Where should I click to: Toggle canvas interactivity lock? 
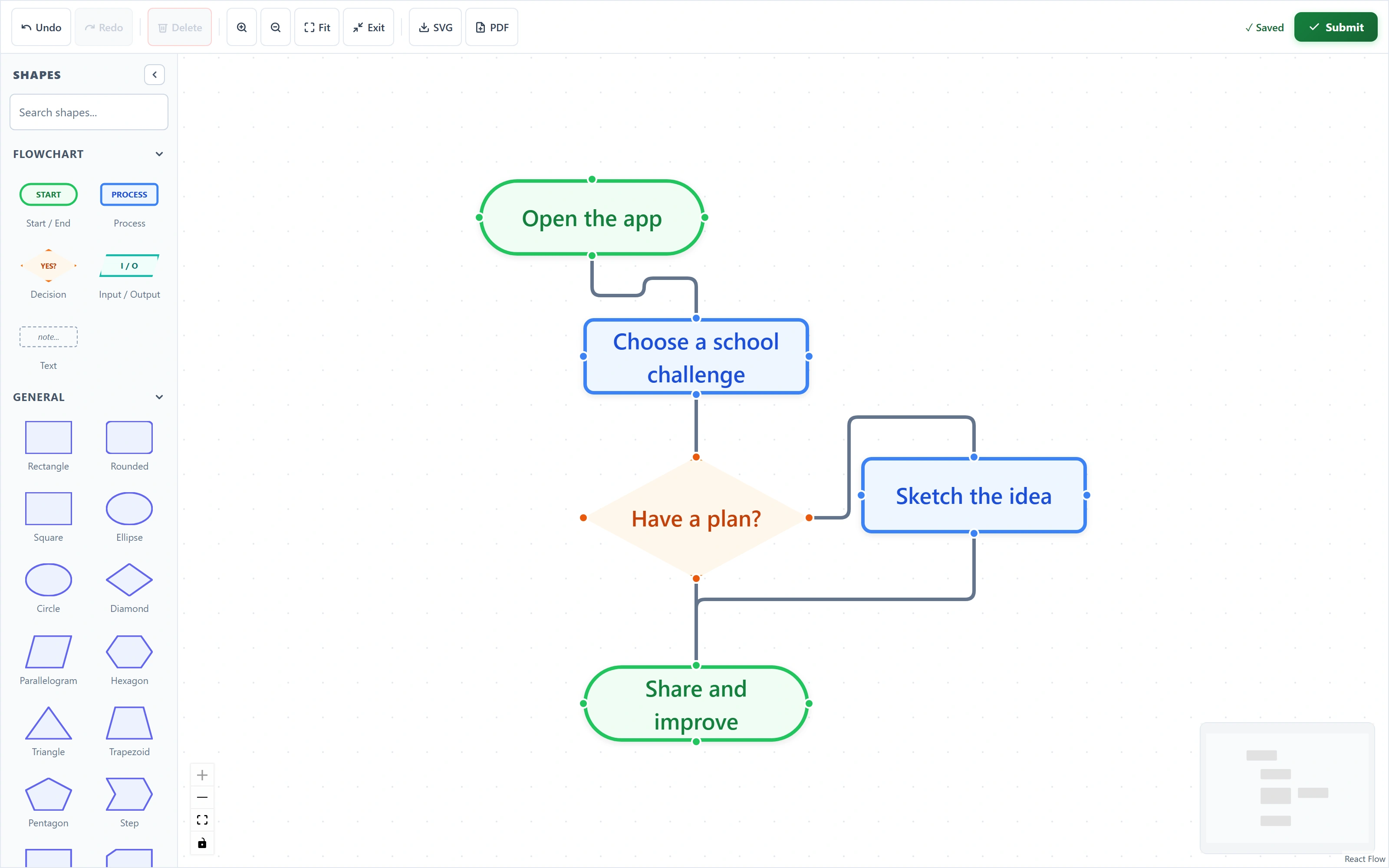[202, 843]
